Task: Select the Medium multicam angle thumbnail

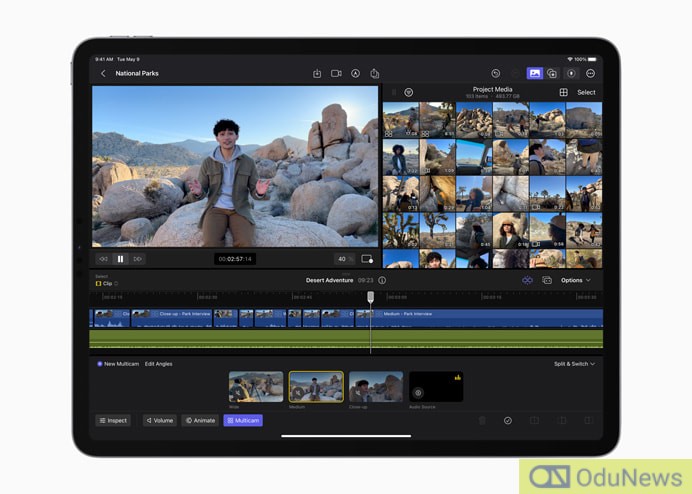Action: pos(316,387)
